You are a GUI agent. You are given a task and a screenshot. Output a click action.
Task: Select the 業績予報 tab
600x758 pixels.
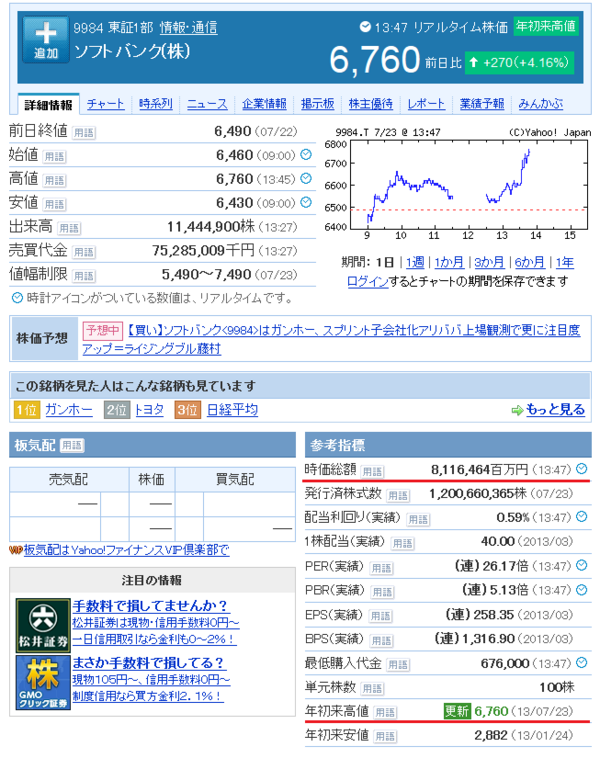click(x=482, y=104)
